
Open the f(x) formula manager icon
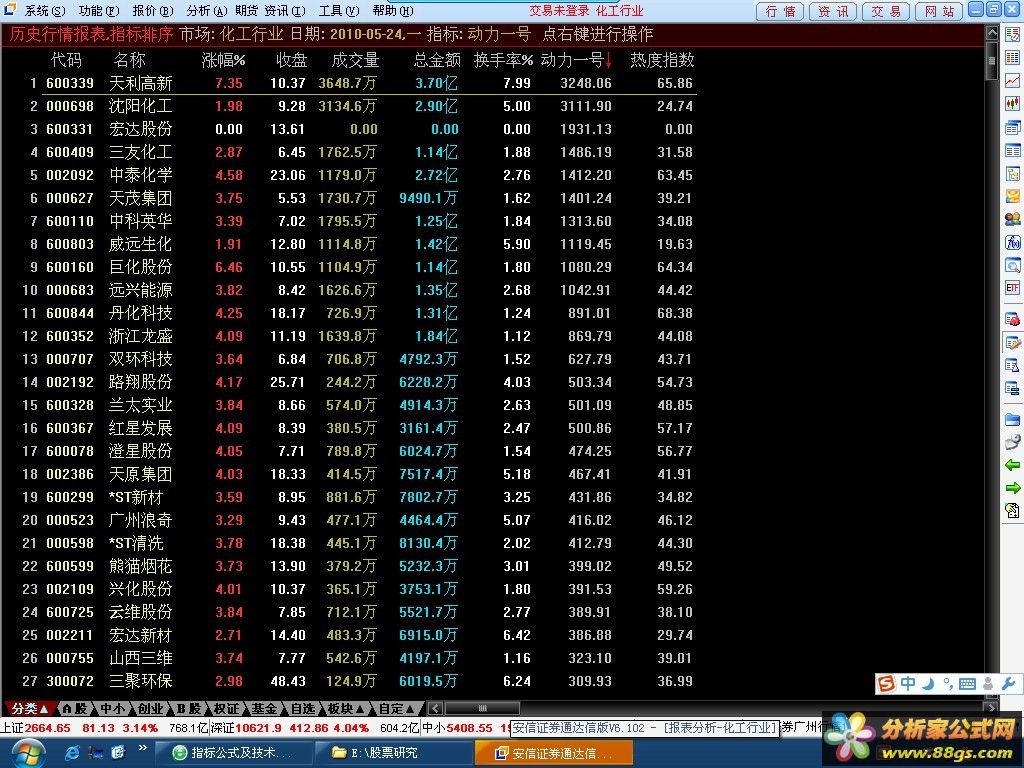1013,242
